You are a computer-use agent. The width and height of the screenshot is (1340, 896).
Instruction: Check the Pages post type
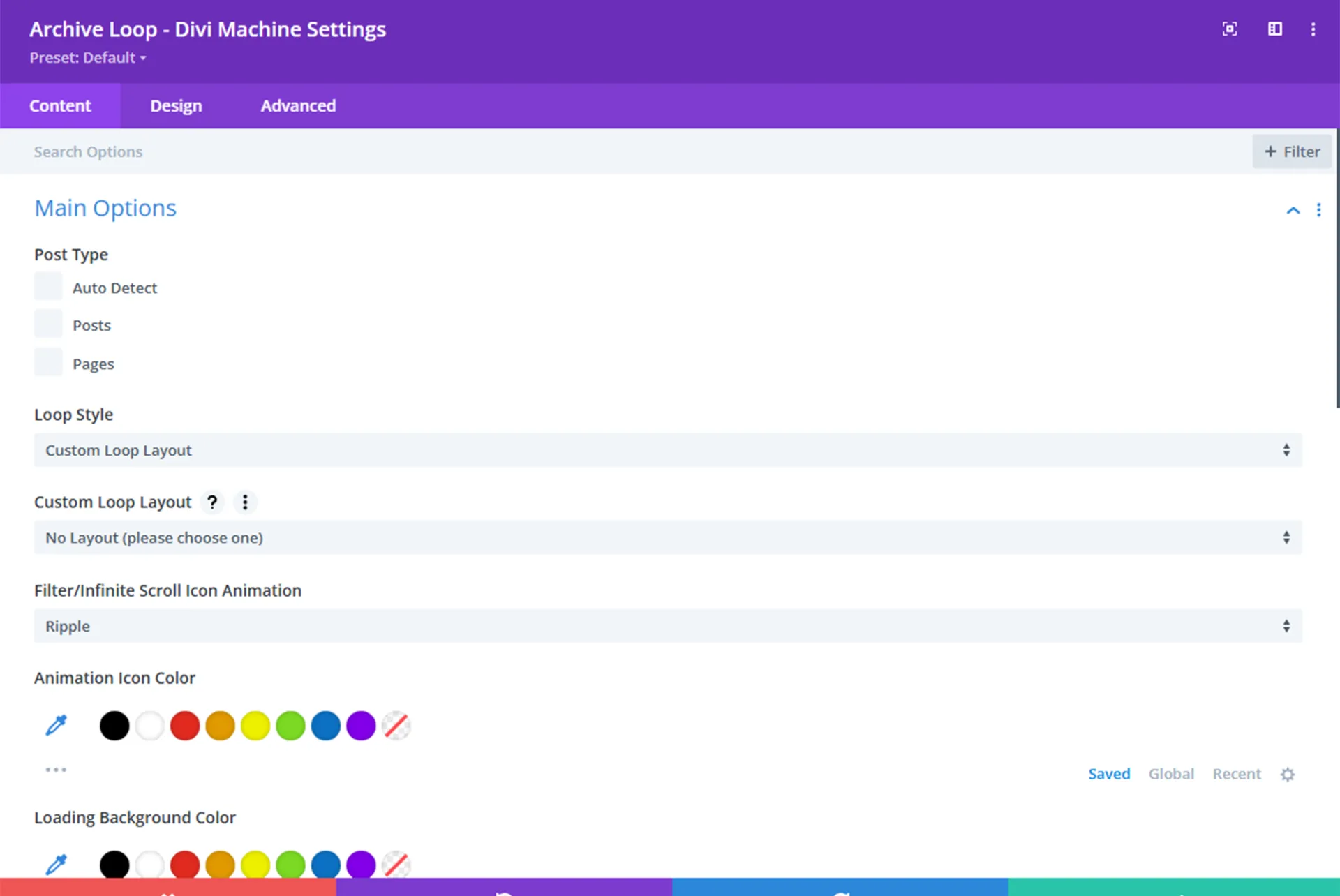point(48,363)
